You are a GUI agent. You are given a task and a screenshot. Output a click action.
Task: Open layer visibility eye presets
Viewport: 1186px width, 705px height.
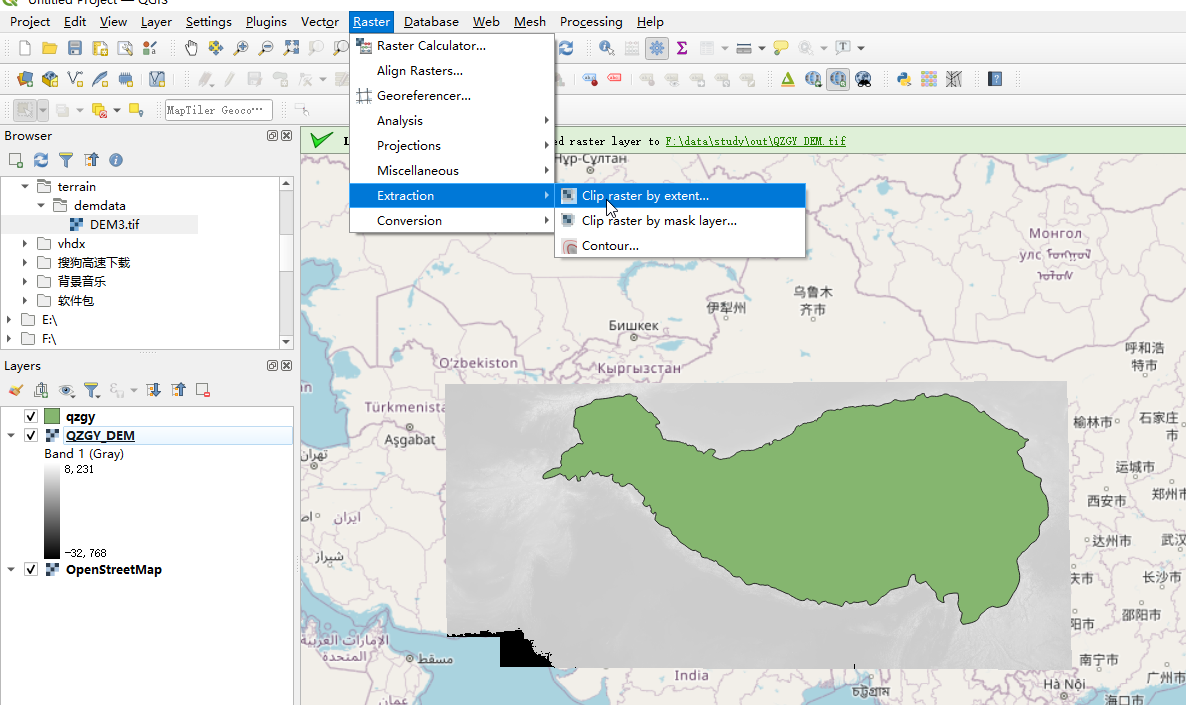pos(67,390)
